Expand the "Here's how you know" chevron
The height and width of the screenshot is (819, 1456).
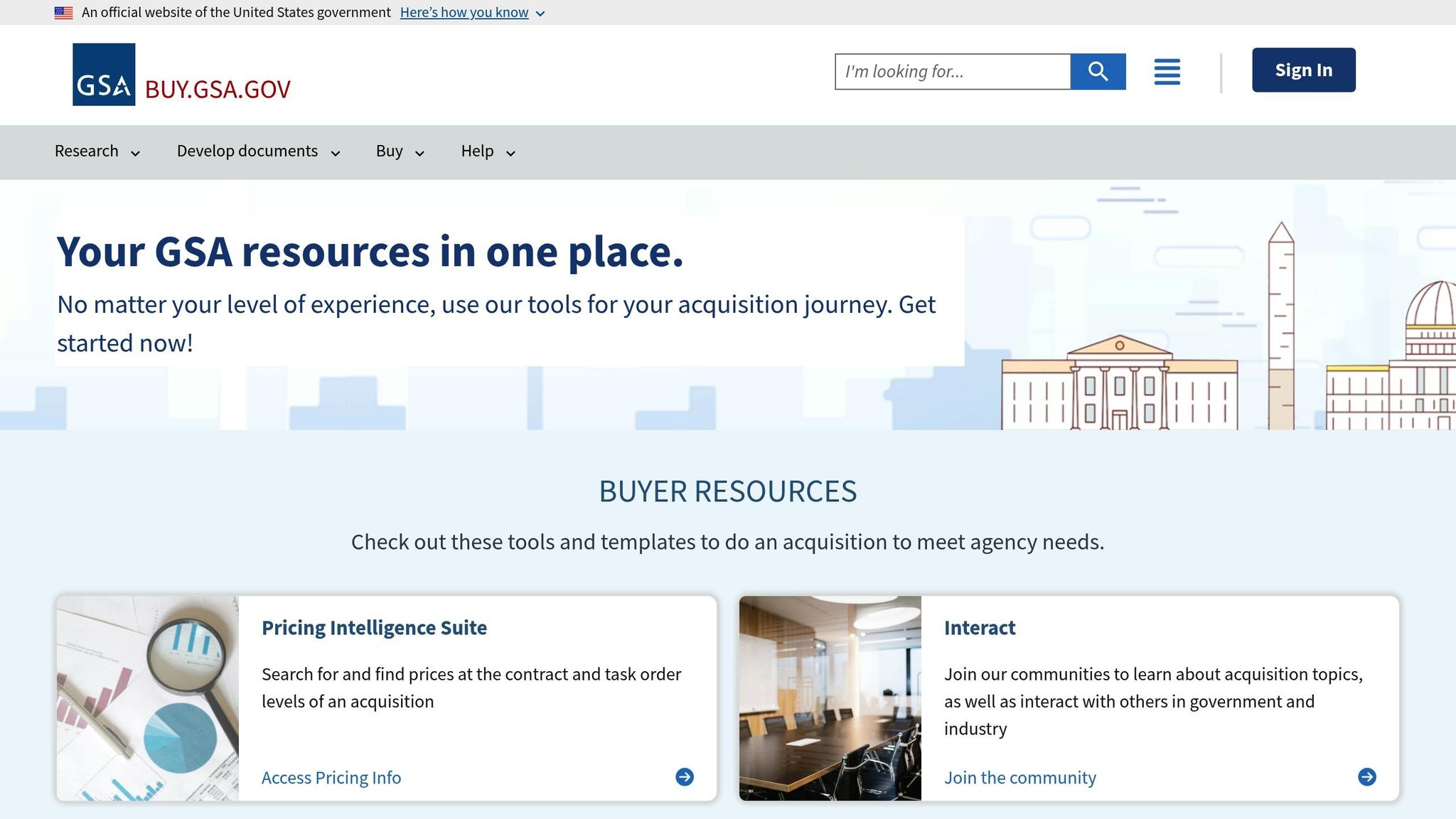click(540, 14)
